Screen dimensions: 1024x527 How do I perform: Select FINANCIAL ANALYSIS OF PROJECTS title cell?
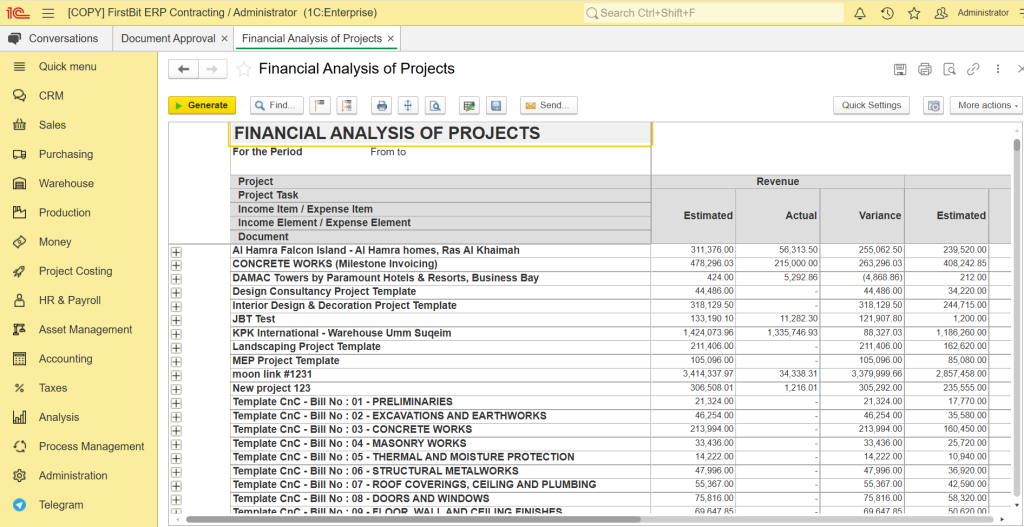[x=441, y=133]
